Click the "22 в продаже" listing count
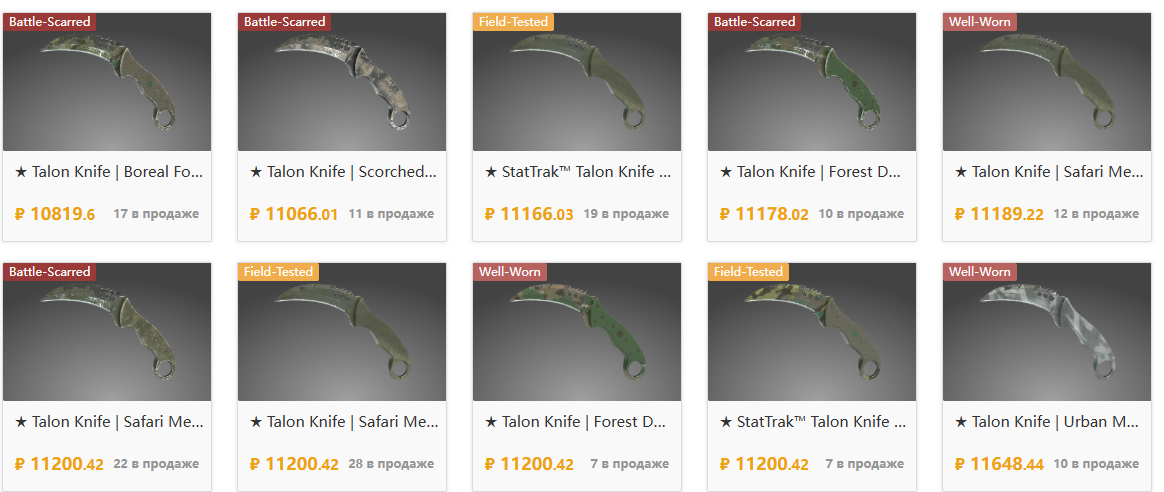The width and height of the screenshot is (1164, 492). [x=156, y=464]
